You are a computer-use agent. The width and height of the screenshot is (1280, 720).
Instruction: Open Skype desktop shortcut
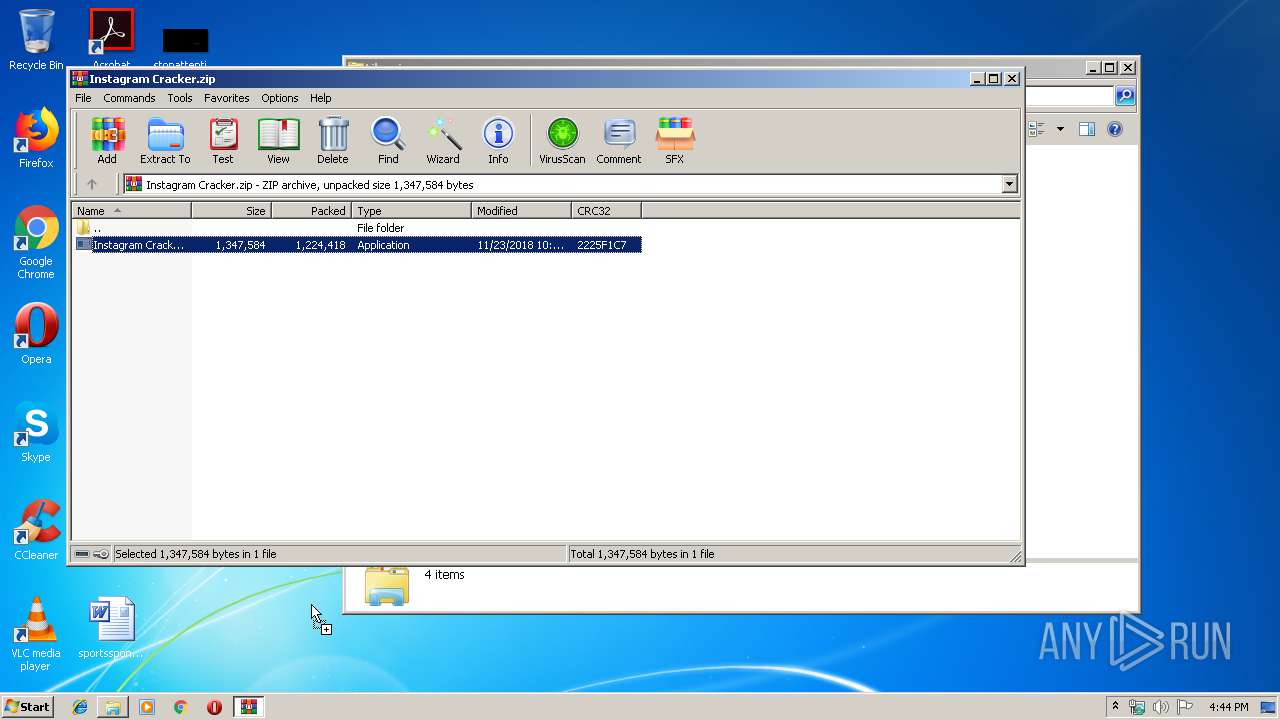(x=36, y=432)
